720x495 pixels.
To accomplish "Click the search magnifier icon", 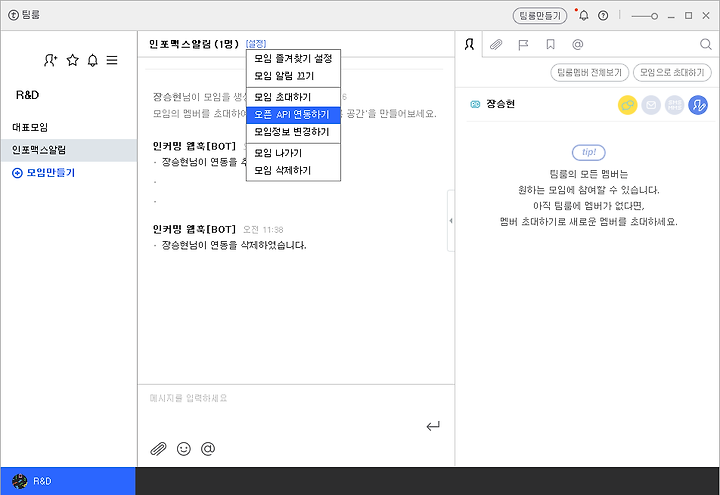I will [705, 44].
